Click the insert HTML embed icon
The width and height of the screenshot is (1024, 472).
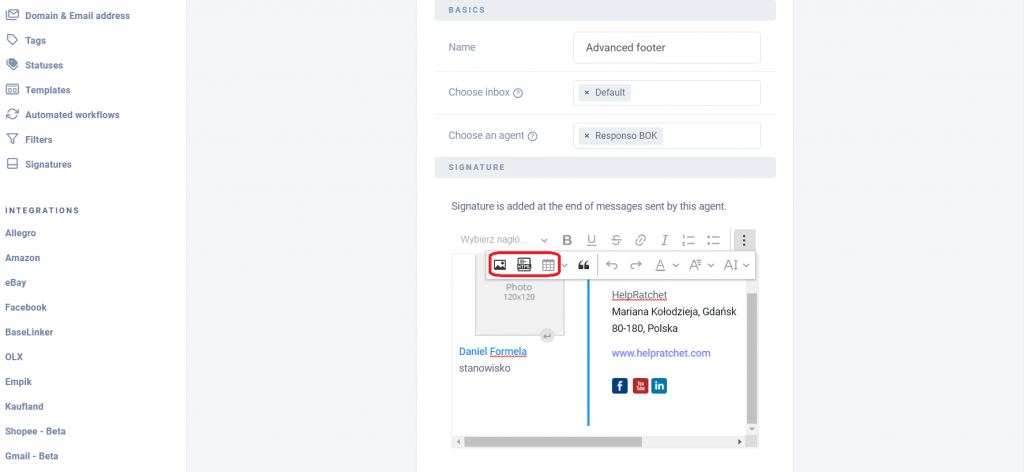[524, 265]
